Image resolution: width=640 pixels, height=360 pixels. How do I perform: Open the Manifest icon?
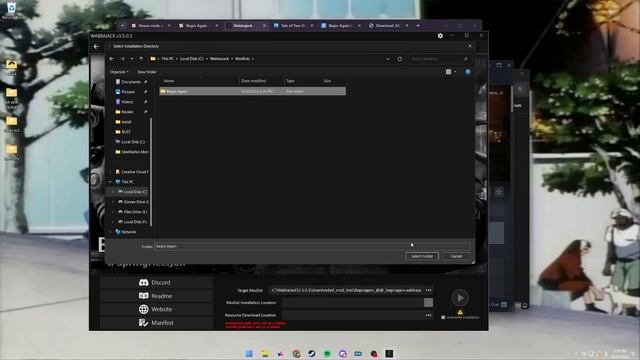(x=143, y=322)
